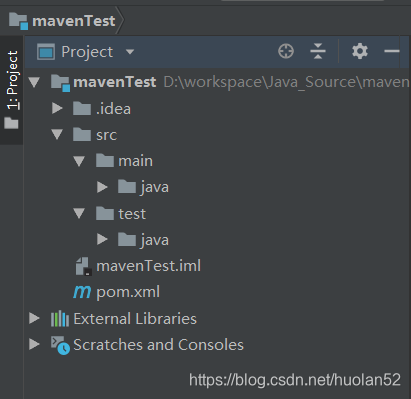Click the module icon beside mavenTest root node
The height and width of the screenshot is (399, 411).
(x=60, y=83)
